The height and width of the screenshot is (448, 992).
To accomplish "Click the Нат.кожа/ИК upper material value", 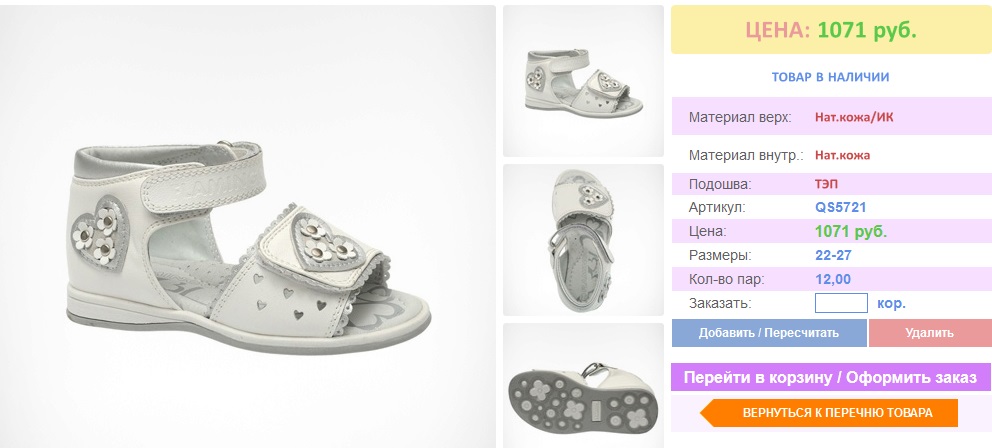I will coord(854,117).
